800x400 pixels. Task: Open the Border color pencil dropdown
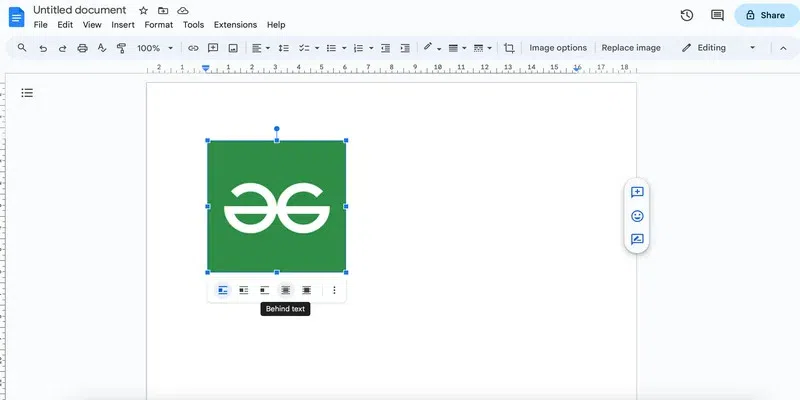coord(432,47)
